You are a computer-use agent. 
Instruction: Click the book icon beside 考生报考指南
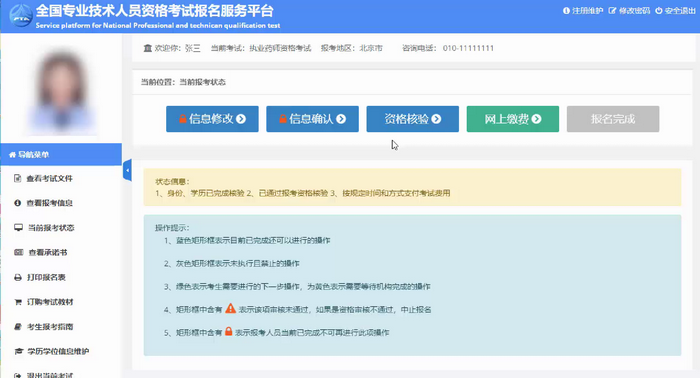point(18,327)
